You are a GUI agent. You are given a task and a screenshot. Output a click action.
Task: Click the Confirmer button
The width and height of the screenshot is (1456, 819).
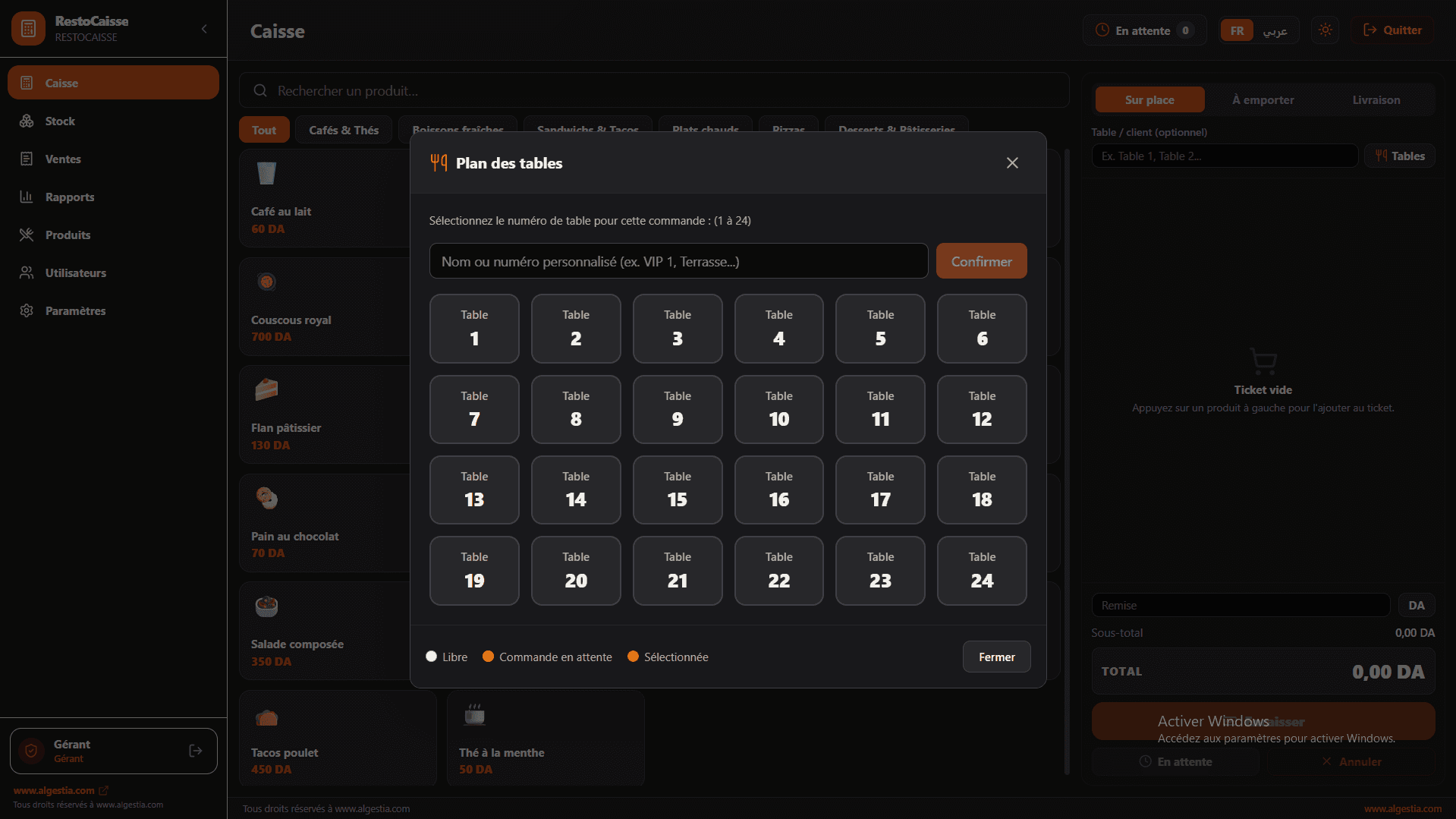point(981,261)
